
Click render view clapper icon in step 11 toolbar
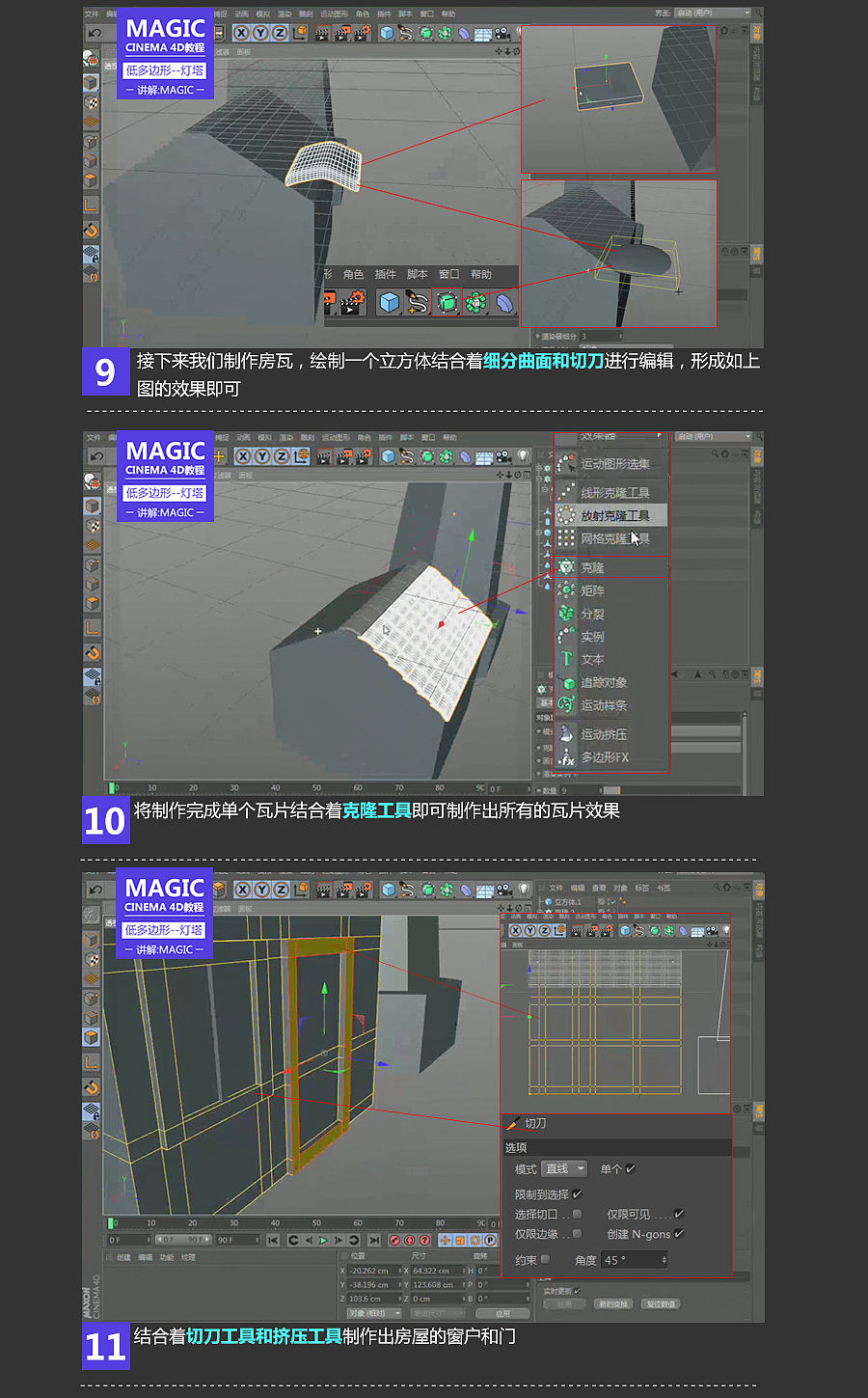coord(324,890)
